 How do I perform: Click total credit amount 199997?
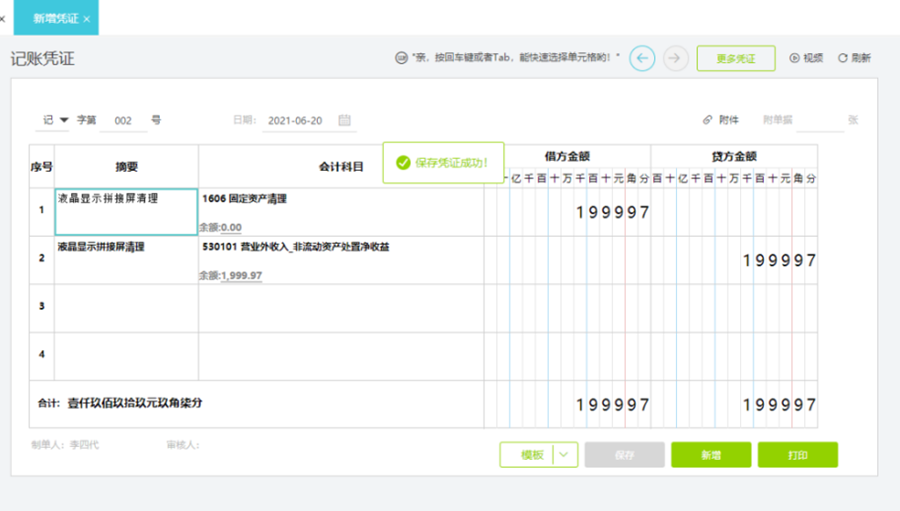[779, 405]
